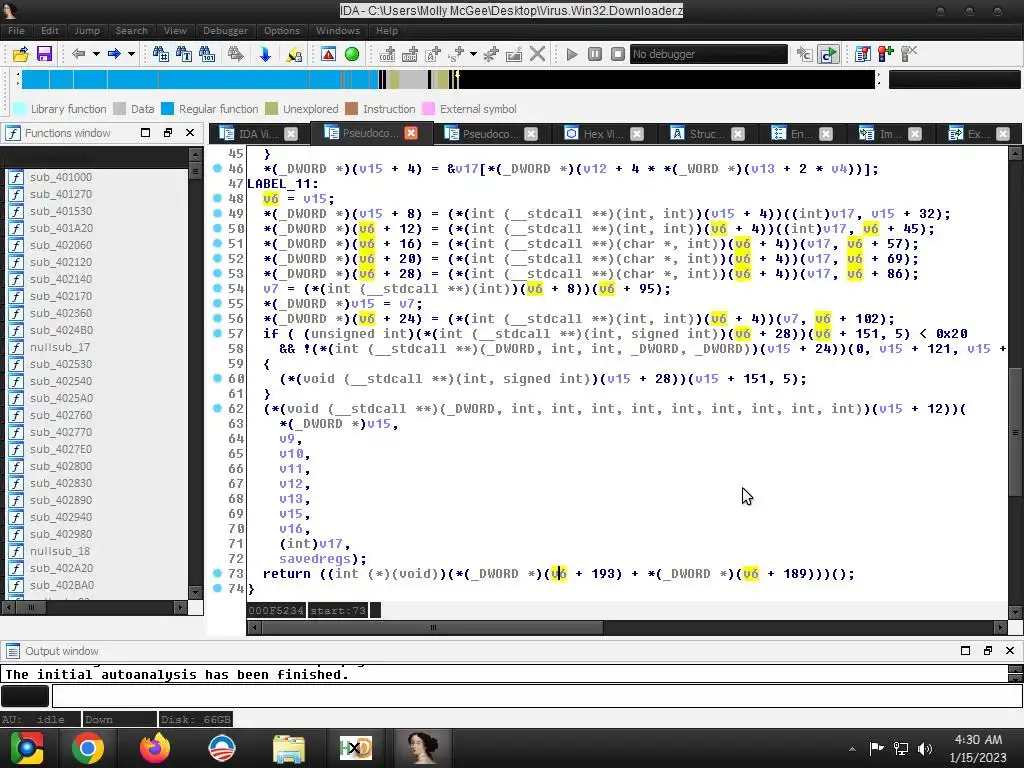Save the database with the floppy icon
The width and height of the screenshot is (1024, 768).
pyautogui.click(x=44, y=54)
